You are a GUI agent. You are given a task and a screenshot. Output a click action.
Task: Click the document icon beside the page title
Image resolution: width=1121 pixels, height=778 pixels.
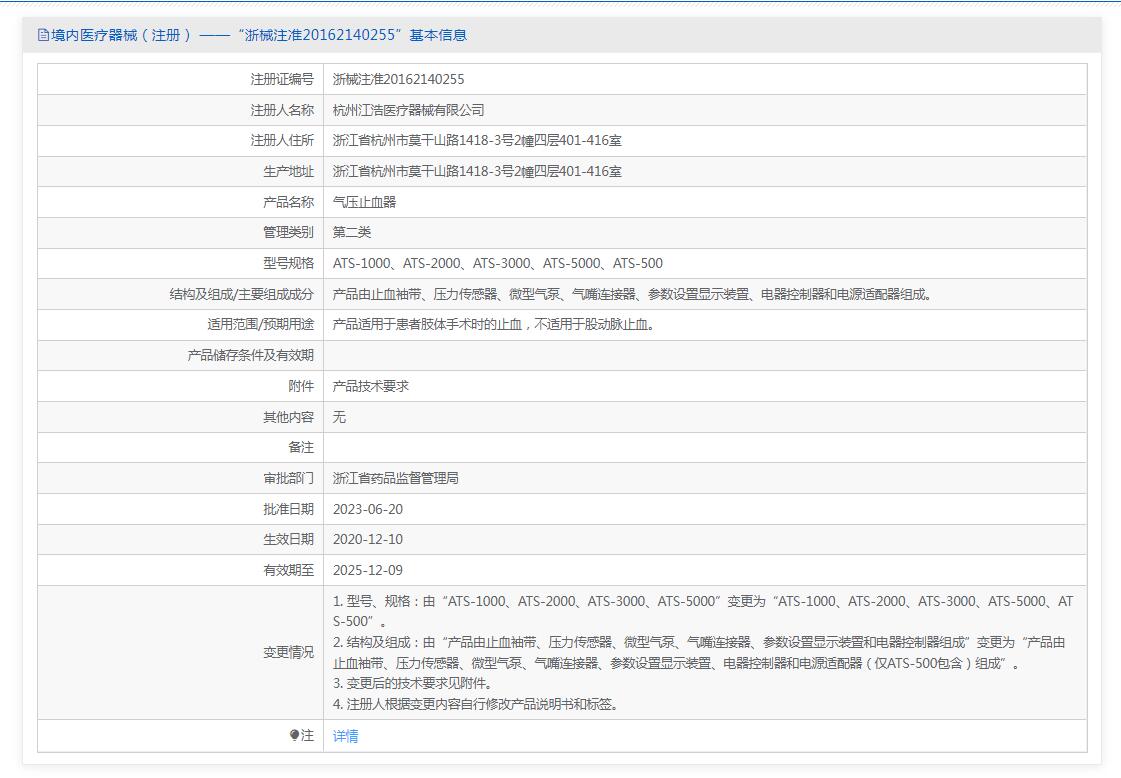click(43, 35)
